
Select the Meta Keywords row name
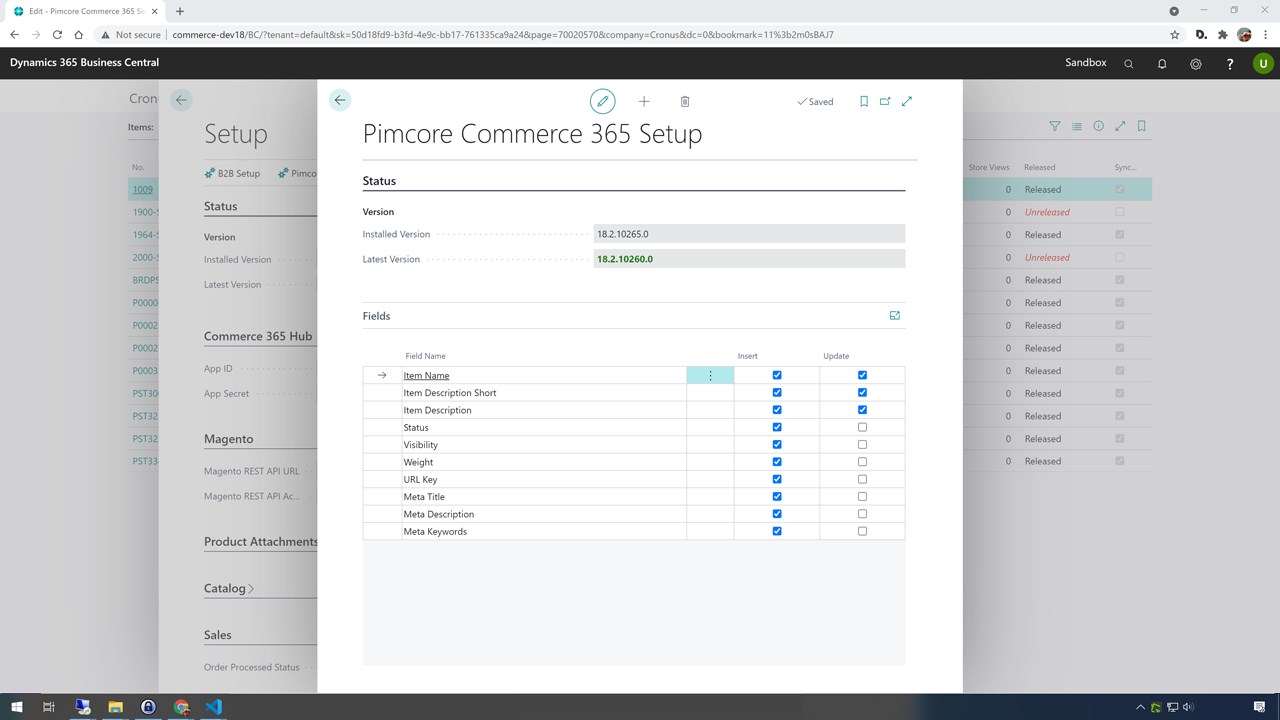435,531
